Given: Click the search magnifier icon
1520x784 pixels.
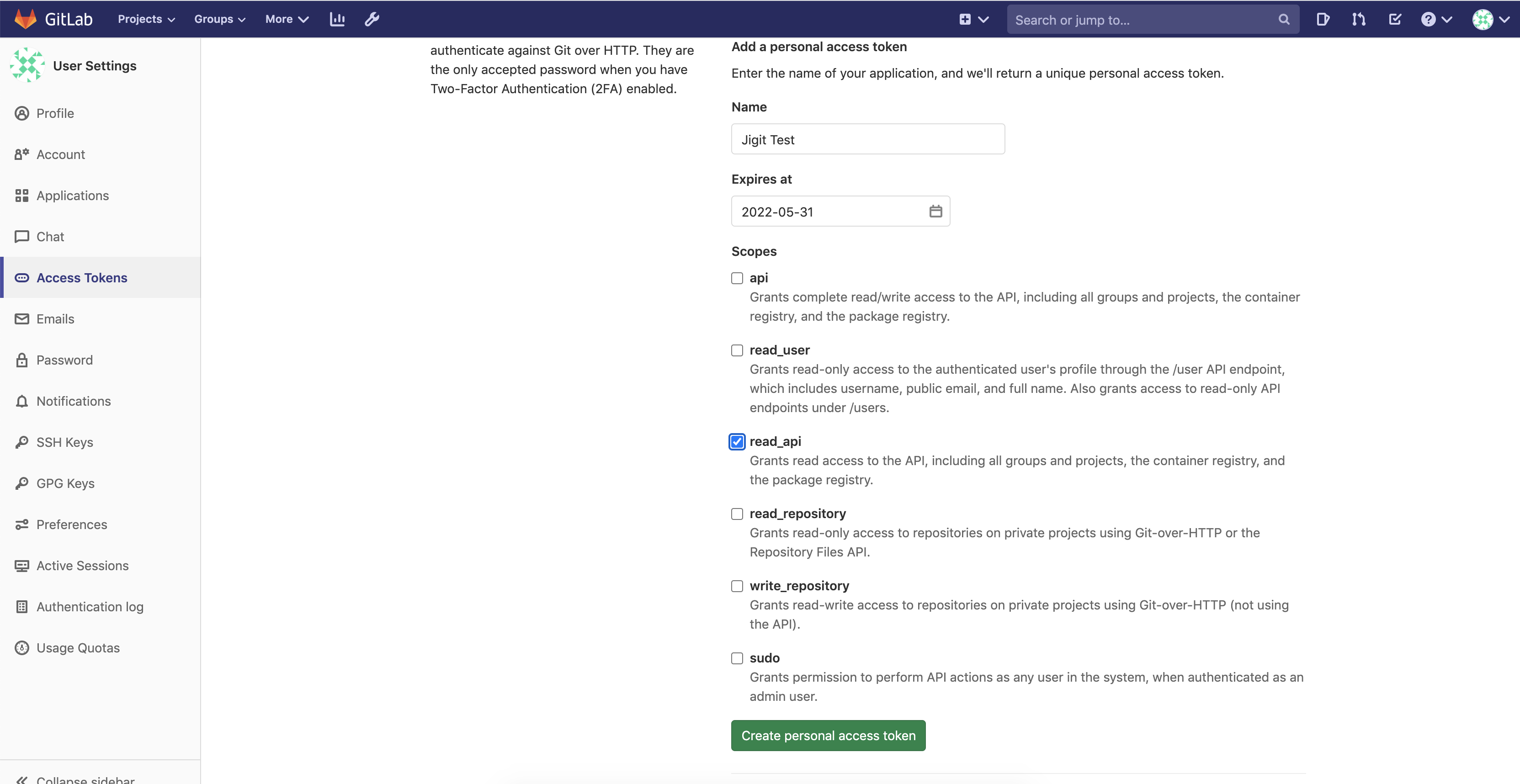Looking at the screenshot, I should [x=1283, y=20].
